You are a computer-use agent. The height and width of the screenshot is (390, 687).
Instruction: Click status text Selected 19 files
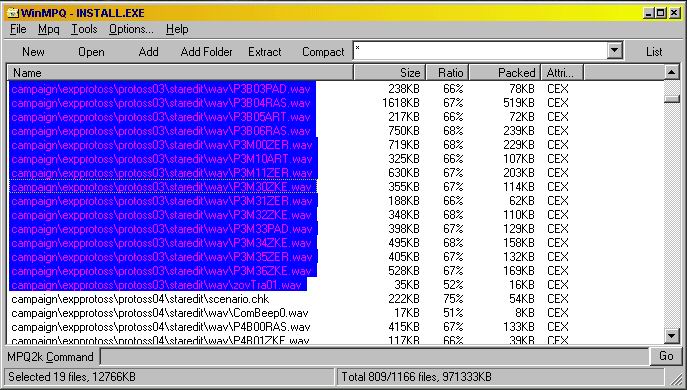coord(71,377)
